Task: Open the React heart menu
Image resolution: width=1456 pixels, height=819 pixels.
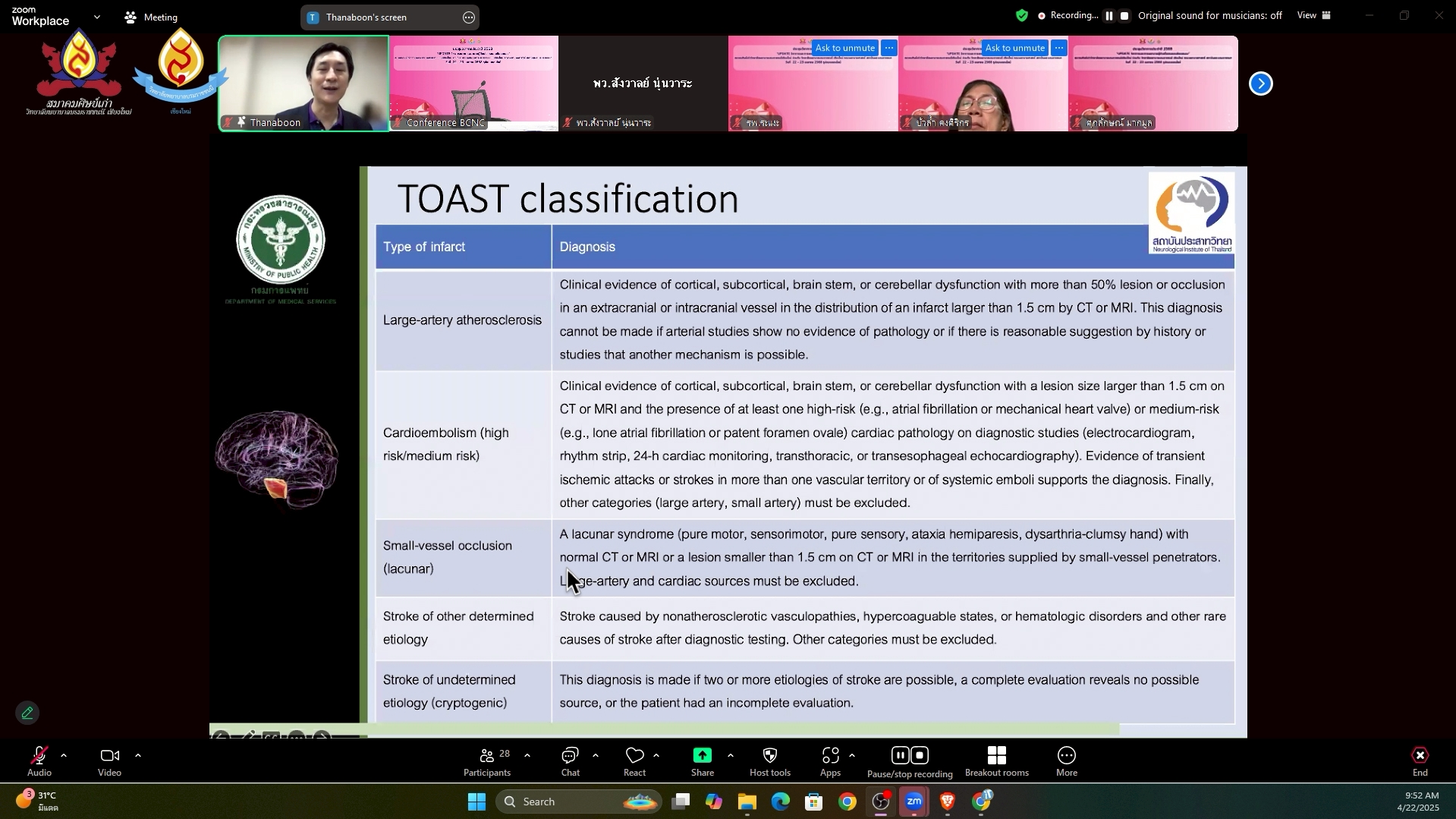Action: point(635,761)
